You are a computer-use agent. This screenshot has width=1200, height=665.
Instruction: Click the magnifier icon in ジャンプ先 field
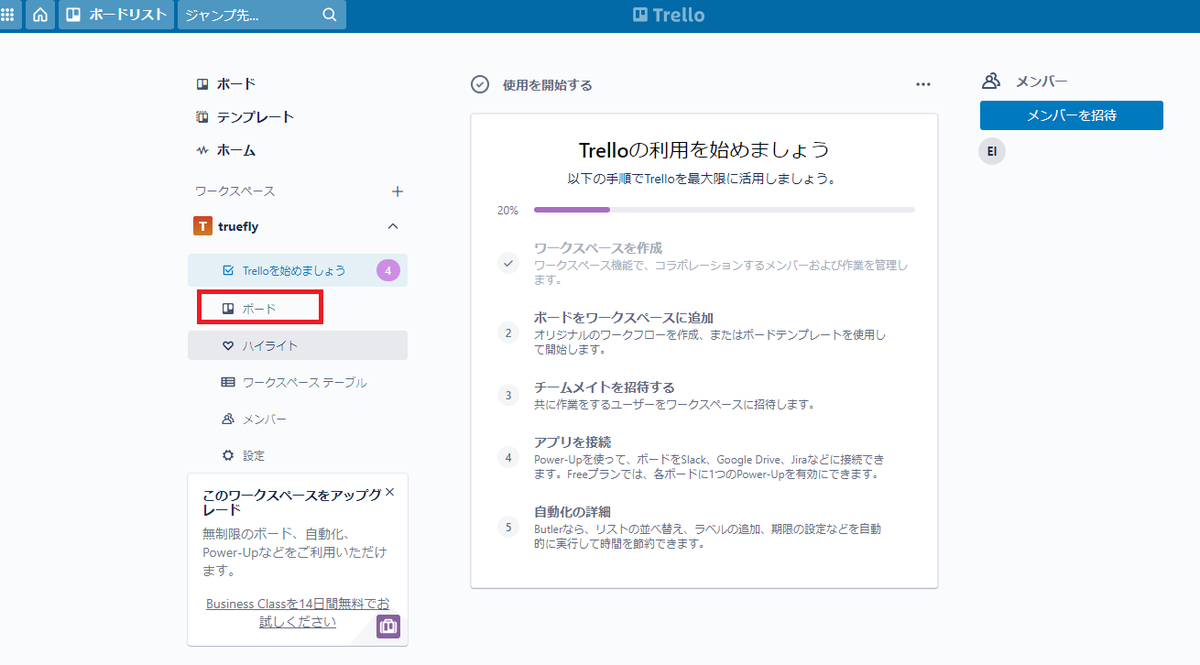(330, 15)
